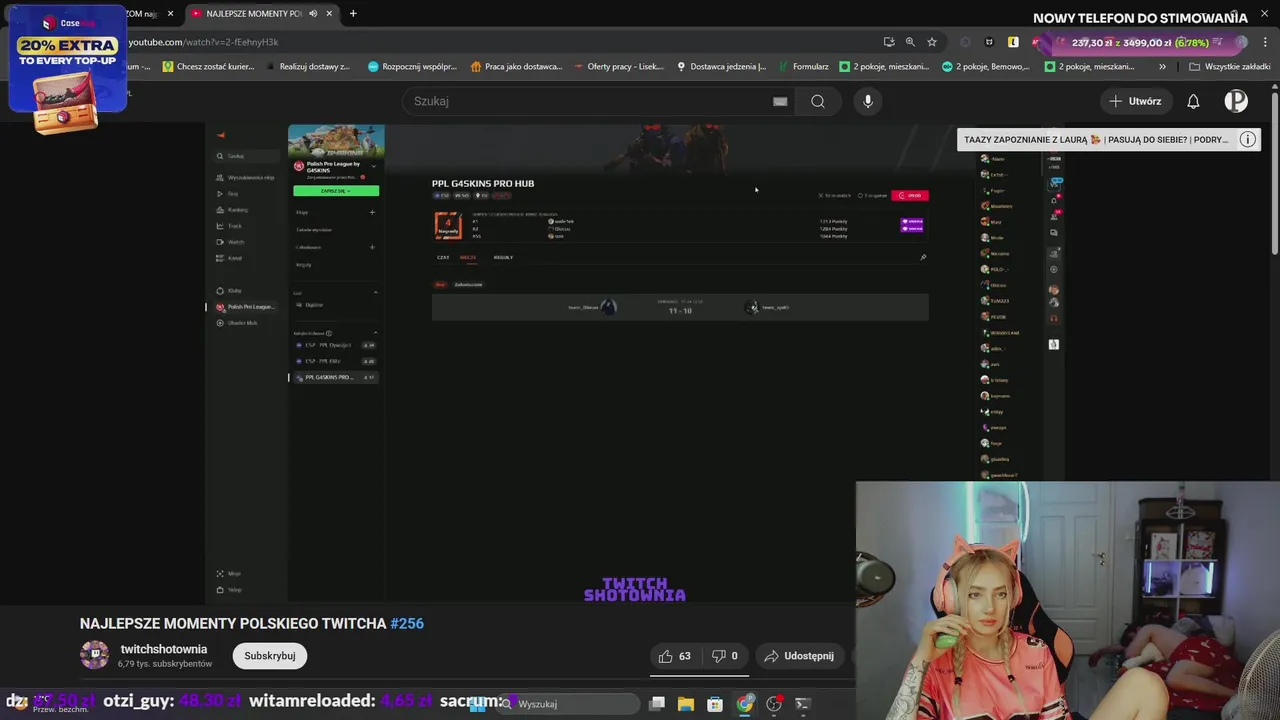Viewport: 1280px width, 720px height.
Task: Open the 'CS2 · PPL Elite' queue item
Action: click(334, 361)
